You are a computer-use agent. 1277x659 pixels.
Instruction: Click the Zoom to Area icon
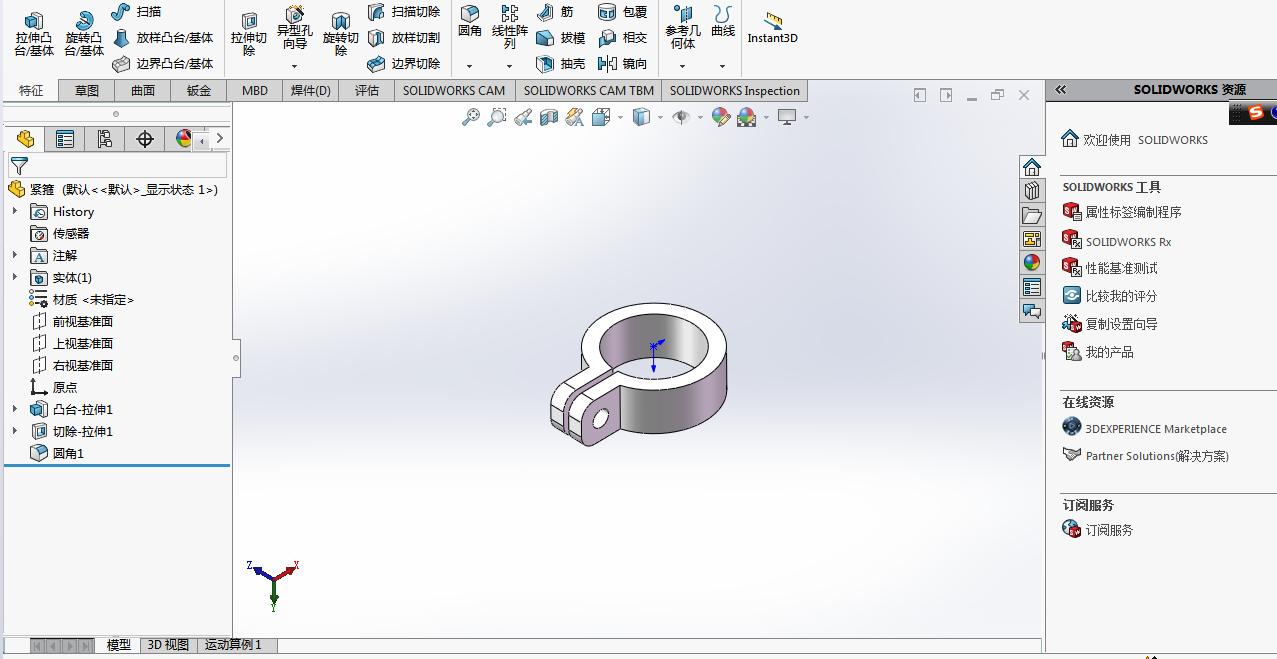(497, 117)
